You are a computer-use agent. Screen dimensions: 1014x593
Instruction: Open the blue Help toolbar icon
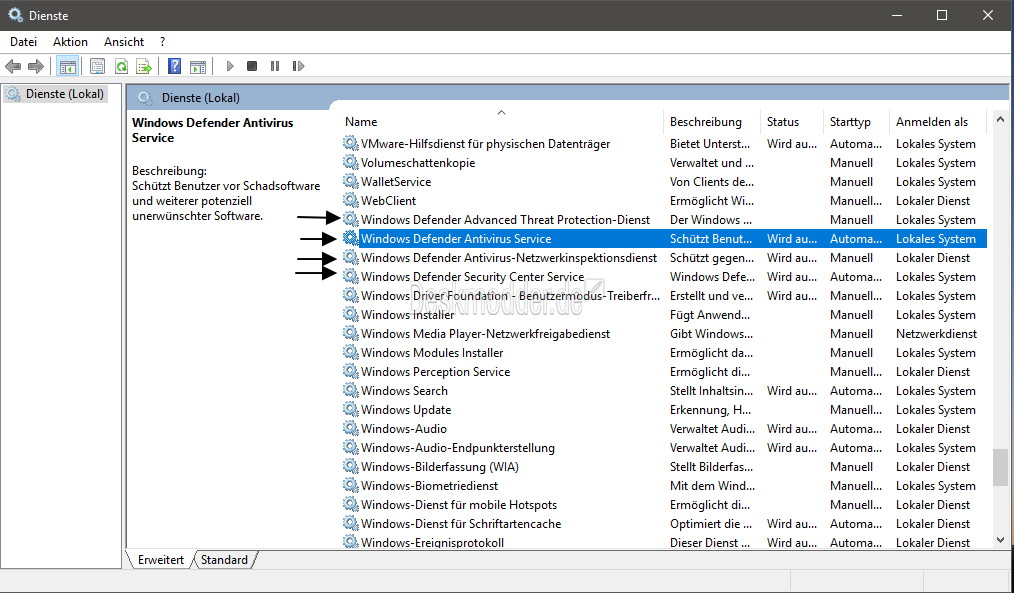pos(175,66)
